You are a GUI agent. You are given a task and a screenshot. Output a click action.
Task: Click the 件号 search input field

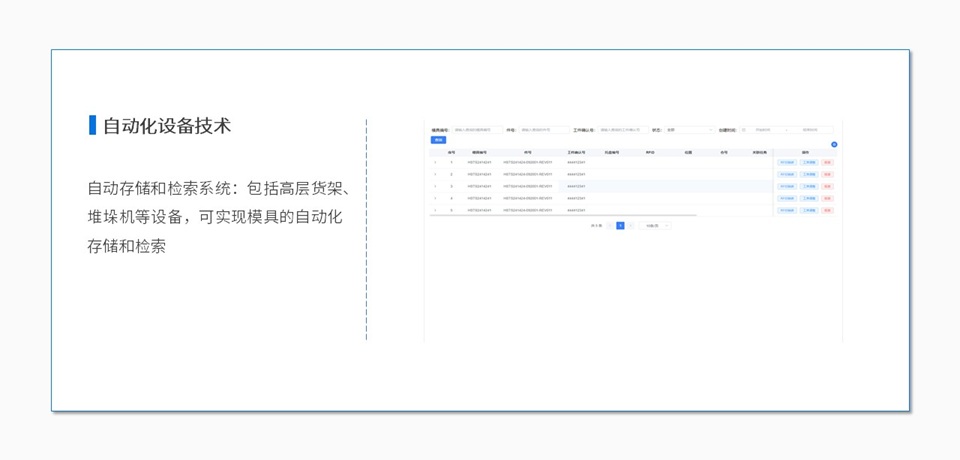click(x=542, y=130)
